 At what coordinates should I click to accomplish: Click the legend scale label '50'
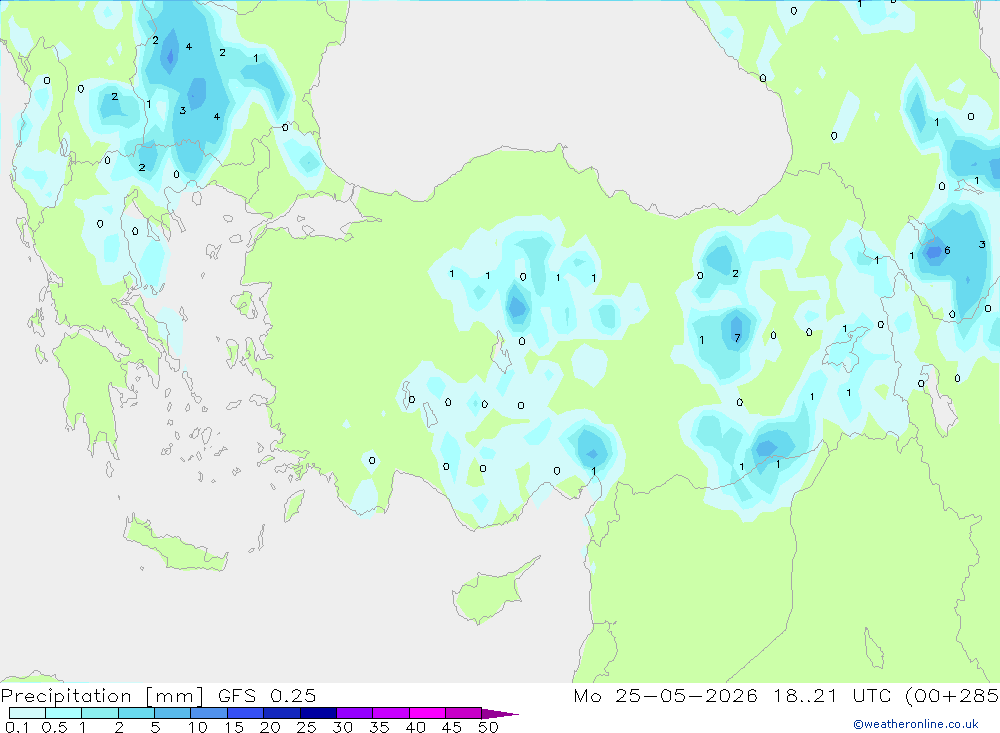[x=488, y=727]
